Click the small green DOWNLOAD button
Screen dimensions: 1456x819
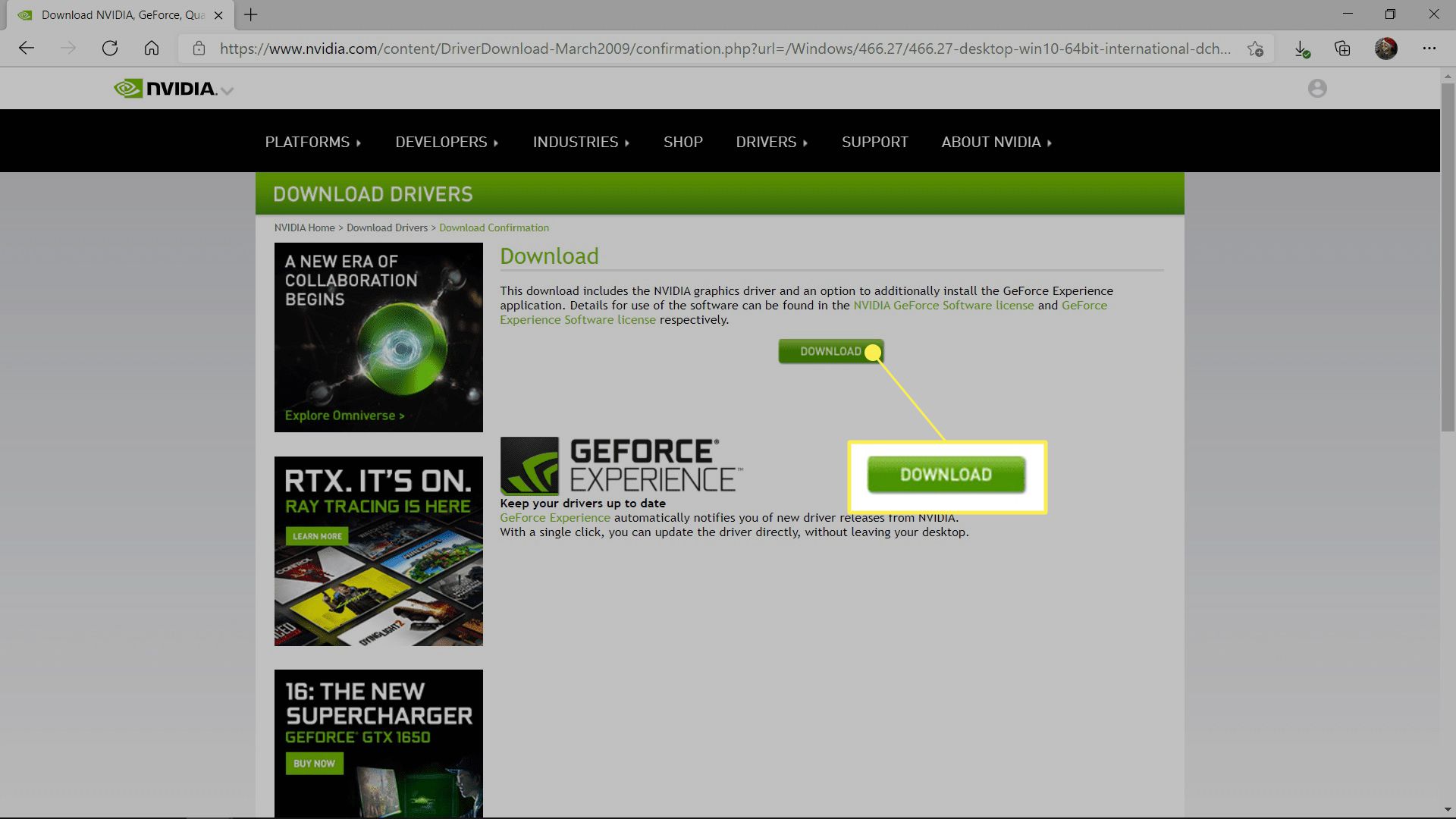(830, 351)
